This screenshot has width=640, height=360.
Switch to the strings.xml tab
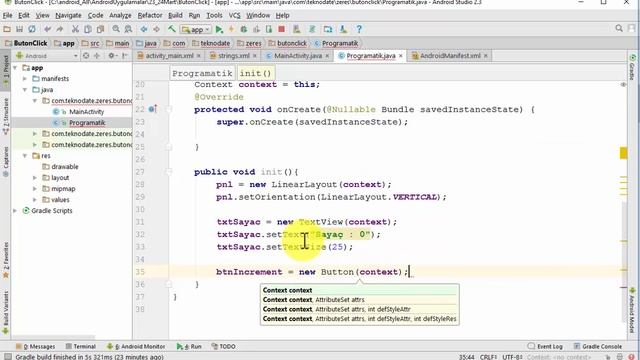[x=233, y=56]
